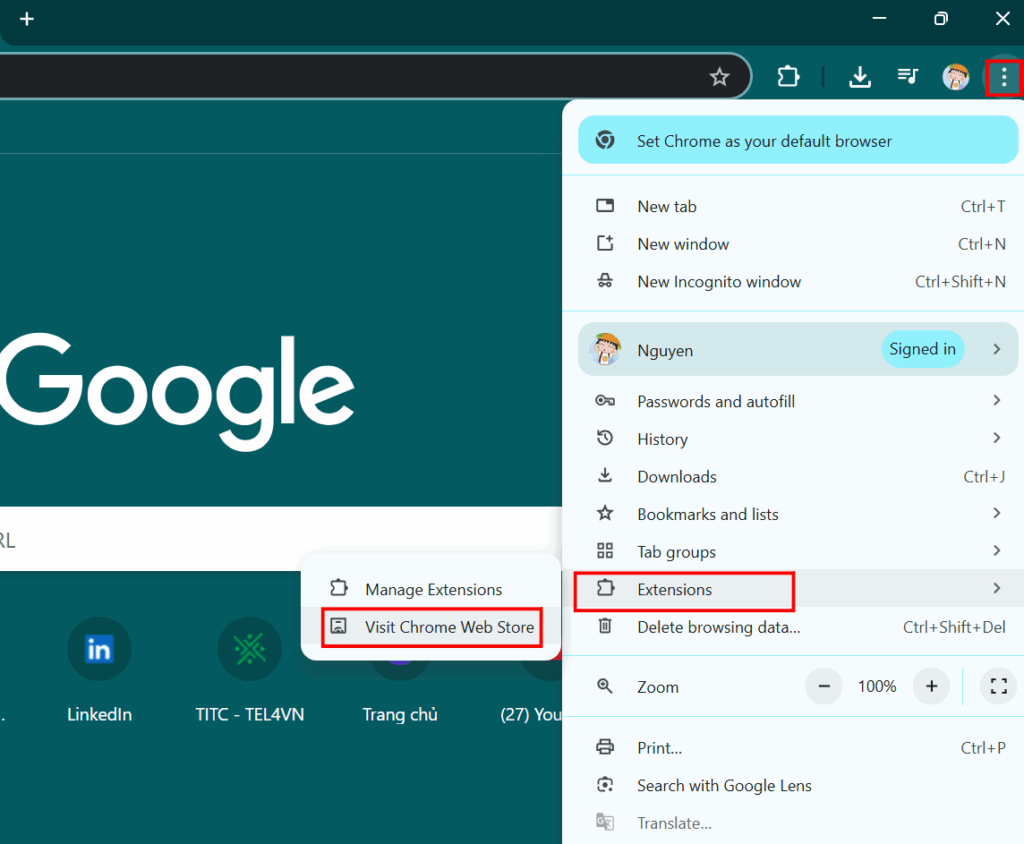
Task: Click the Extensions puzzle icon in the menu
Action: click(605, 588)
